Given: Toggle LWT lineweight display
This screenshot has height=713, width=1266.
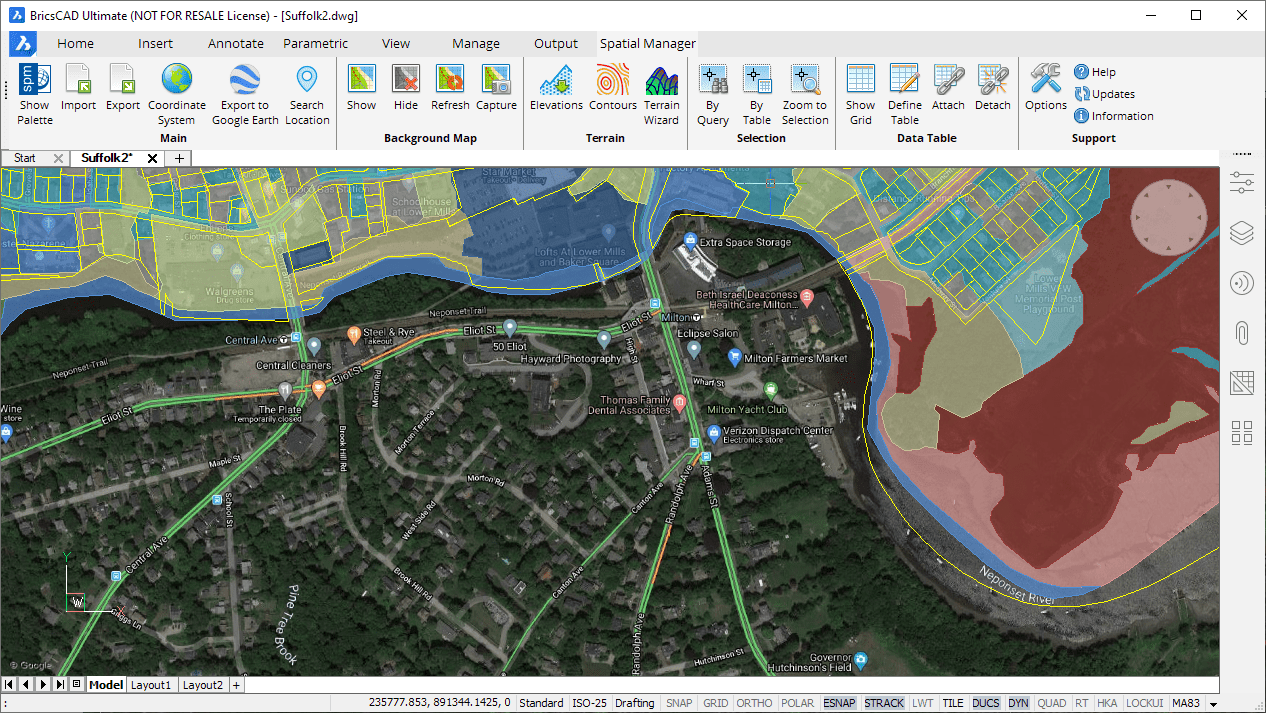Looking at the screenshot, I should click(922, 703).
